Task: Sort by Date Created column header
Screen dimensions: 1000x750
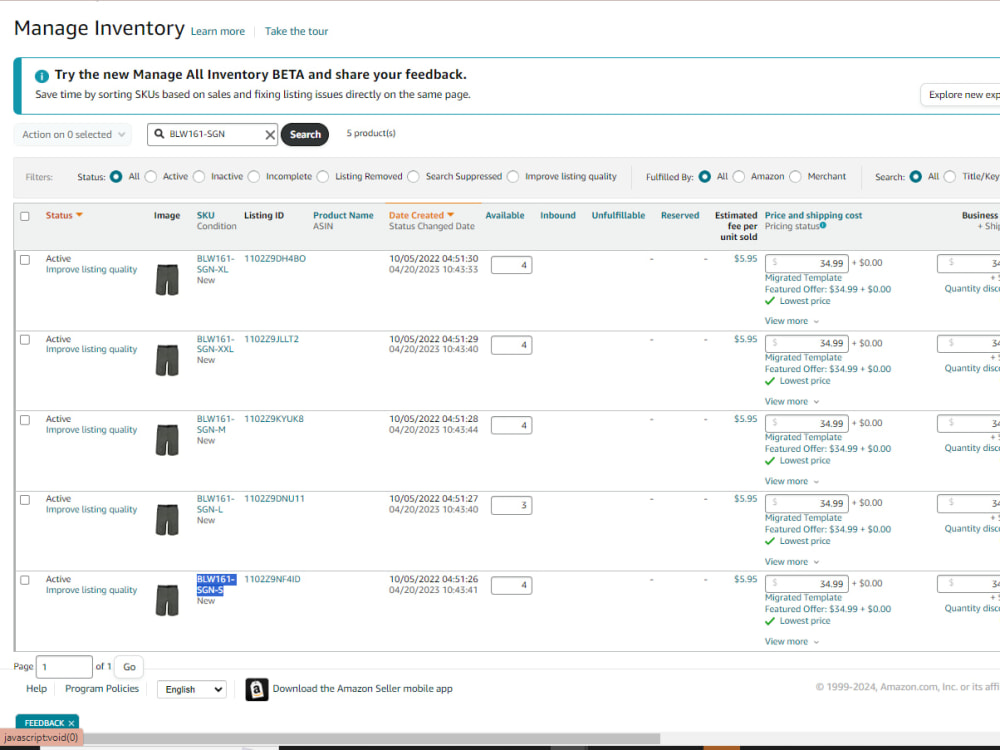Action: (421, 216)
